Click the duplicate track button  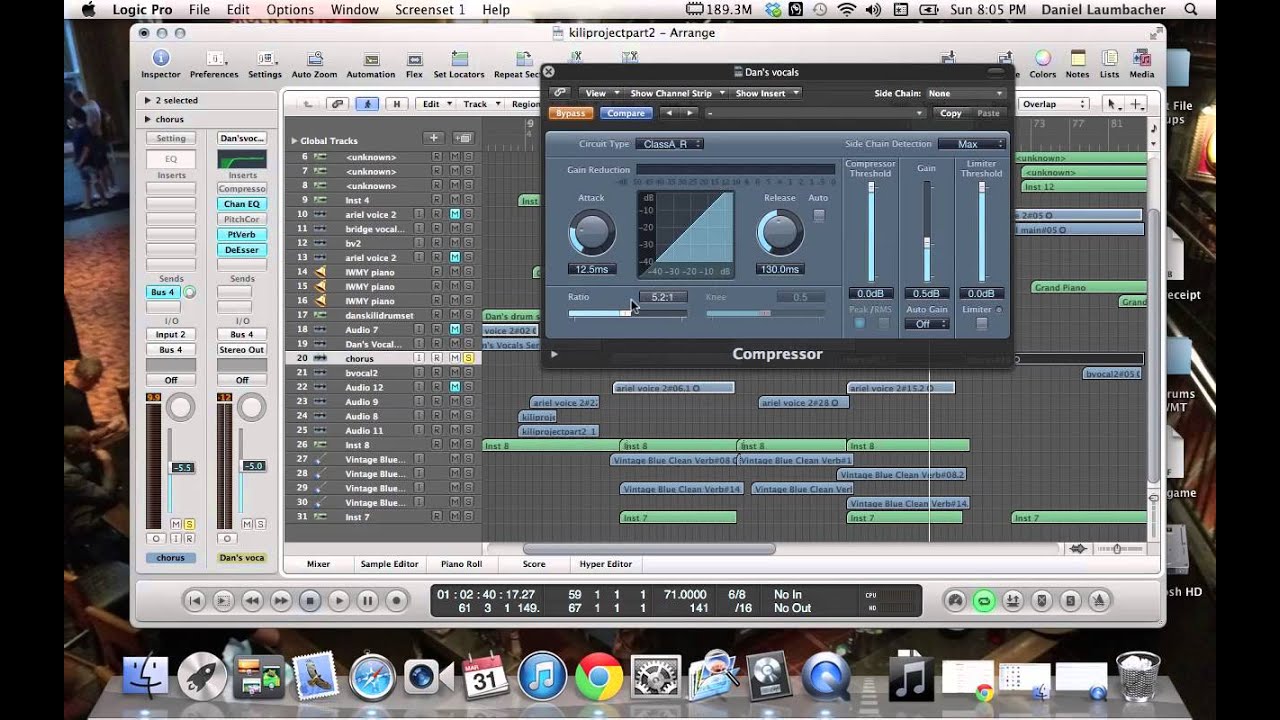tap(463, 138)
